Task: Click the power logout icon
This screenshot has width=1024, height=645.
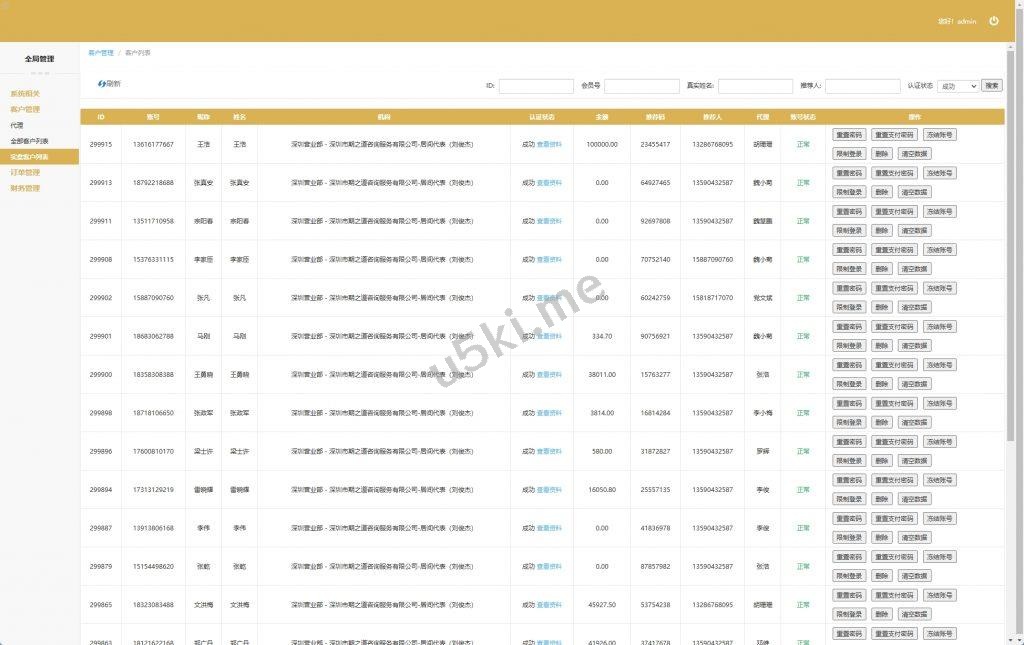Action: tap(993, 20)
